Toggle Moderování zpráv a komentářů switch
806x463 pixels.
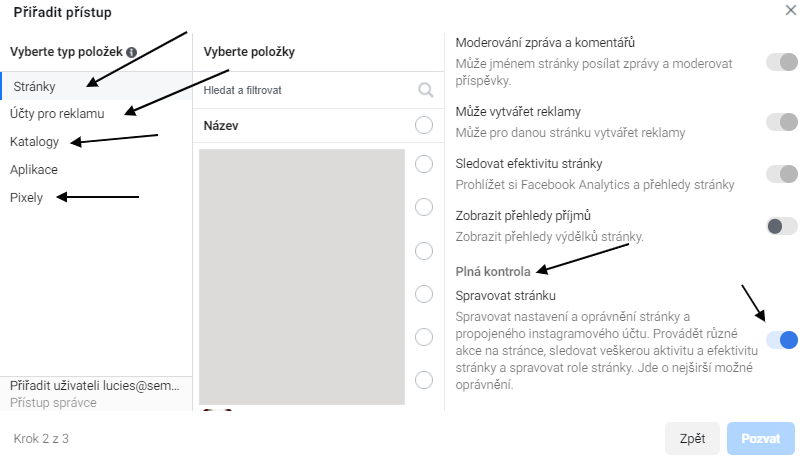[x=781, y=62]
